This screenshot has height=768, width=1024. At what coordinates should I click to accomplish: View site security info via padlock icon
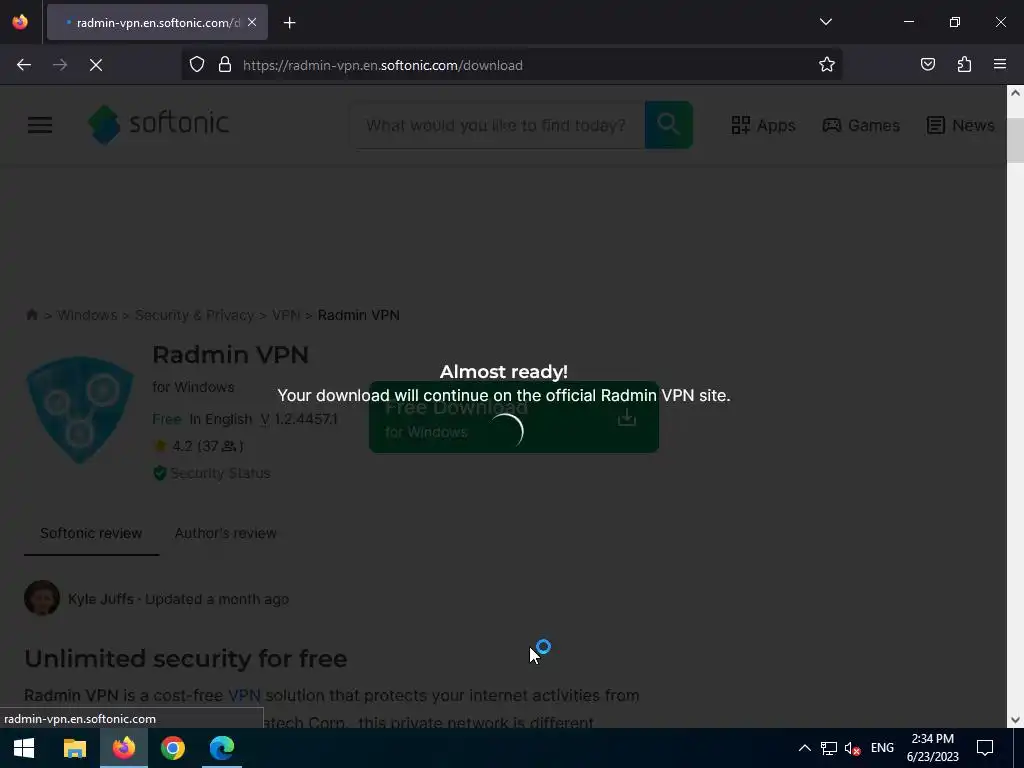(225, 65)
